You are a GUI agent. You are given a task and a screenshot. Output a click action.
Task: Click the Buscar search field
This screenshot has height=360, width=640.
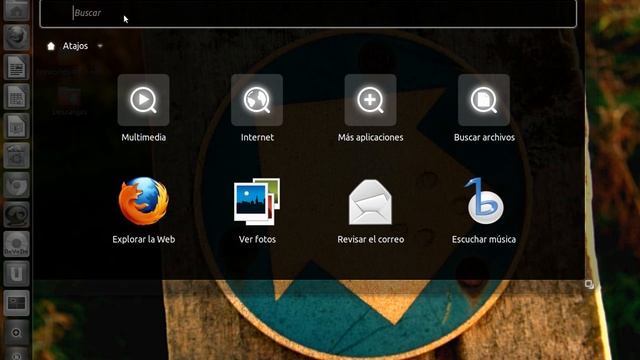click(x=308, y=13)
